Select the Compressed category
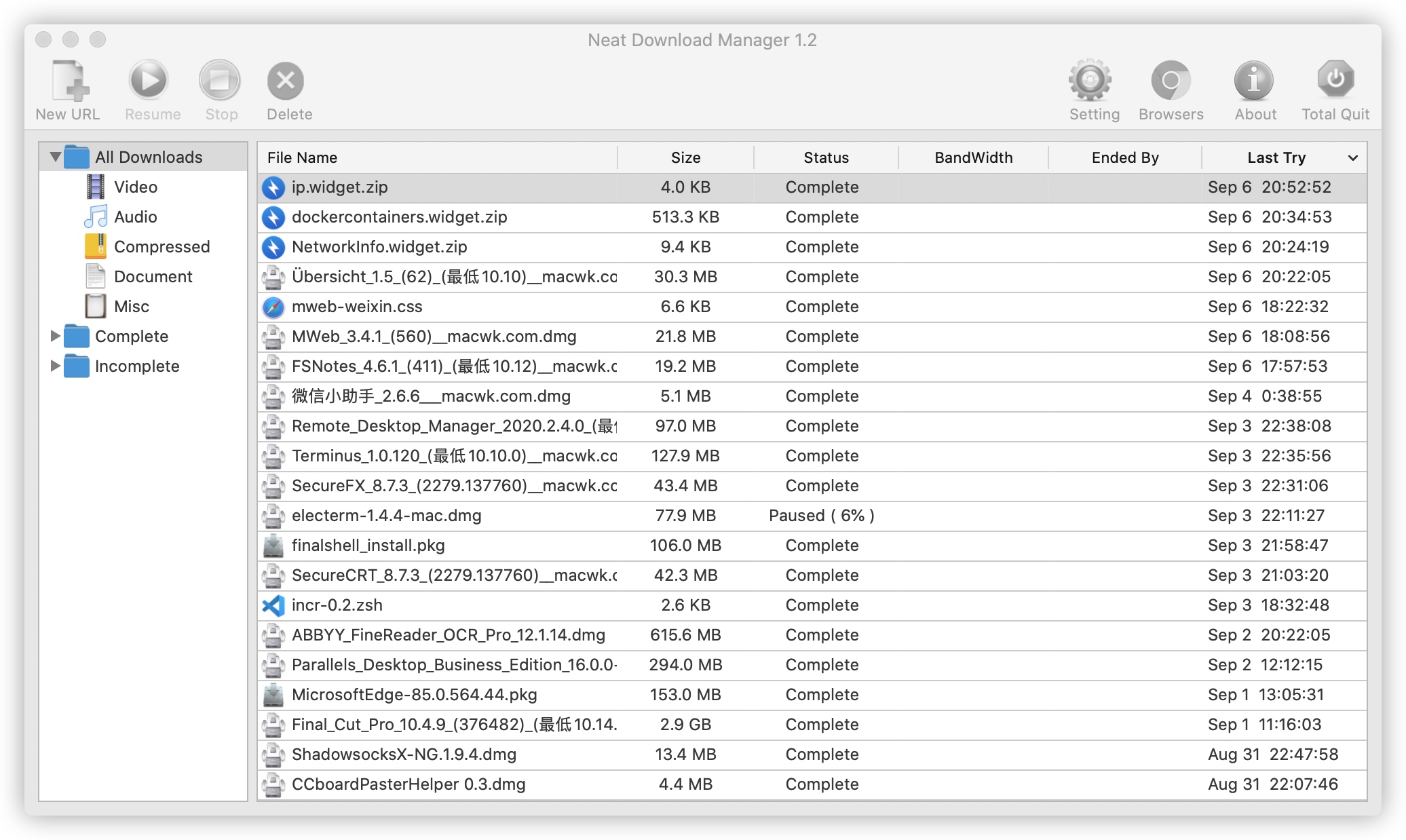Image resolution: width=1406 pixels, height=840 pixels. [161, 246]
